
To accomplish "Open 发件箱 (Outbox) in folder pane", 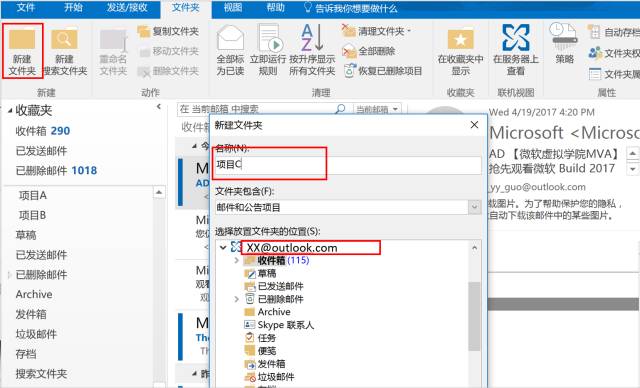I will (31, 314).
